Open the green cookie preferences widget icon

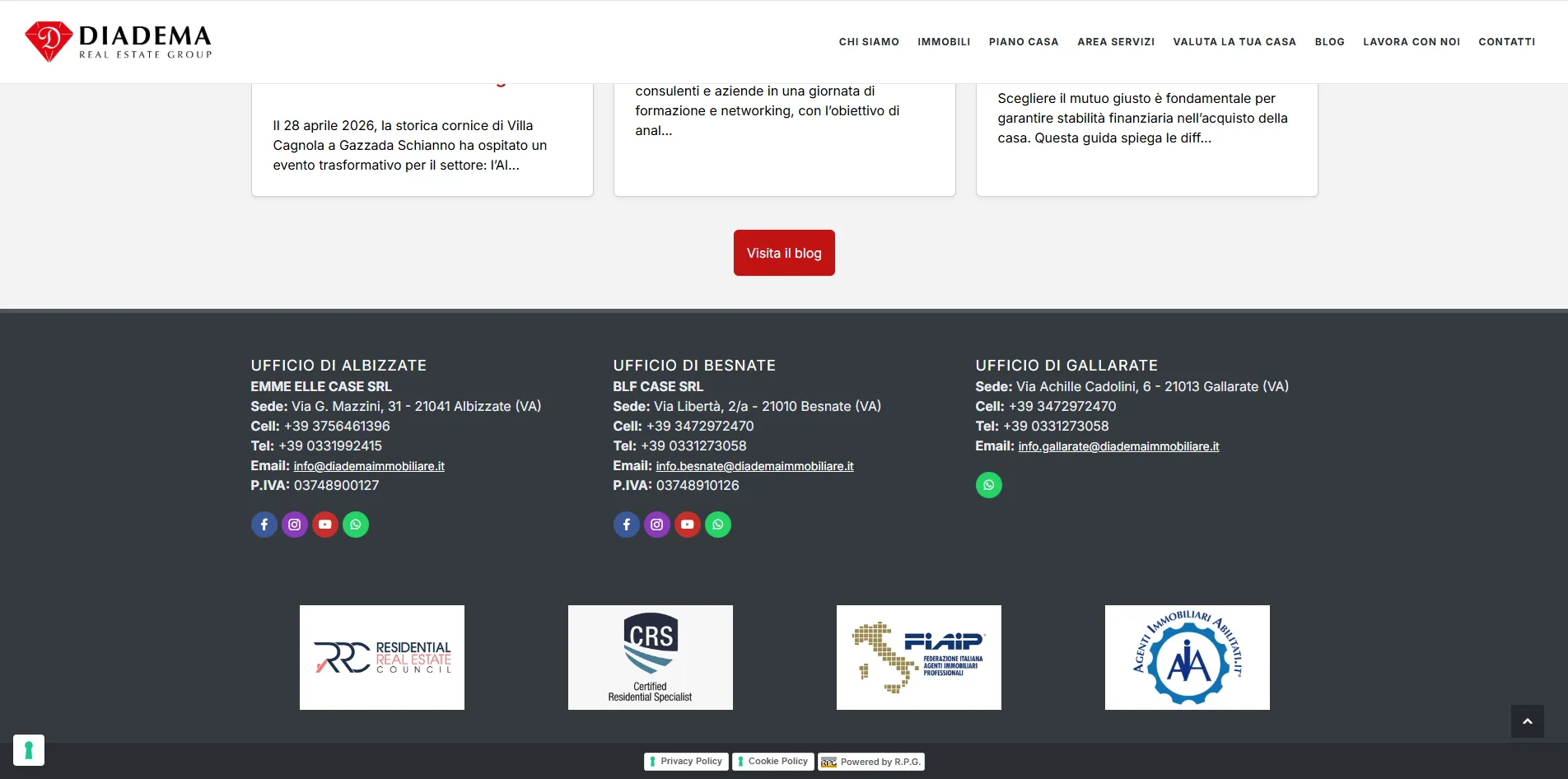[x=29, y=750]
